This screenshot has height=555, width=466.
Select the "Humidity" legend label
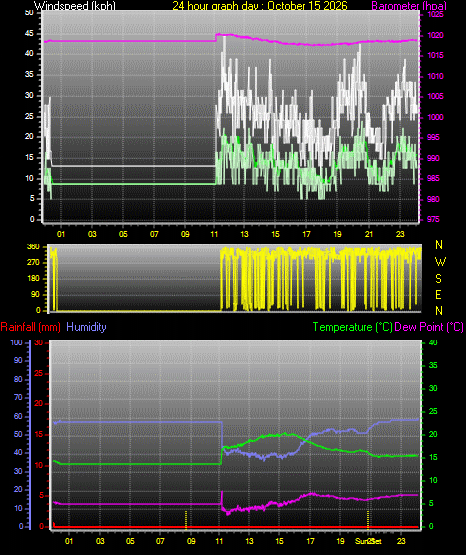[x=86, y=327]
